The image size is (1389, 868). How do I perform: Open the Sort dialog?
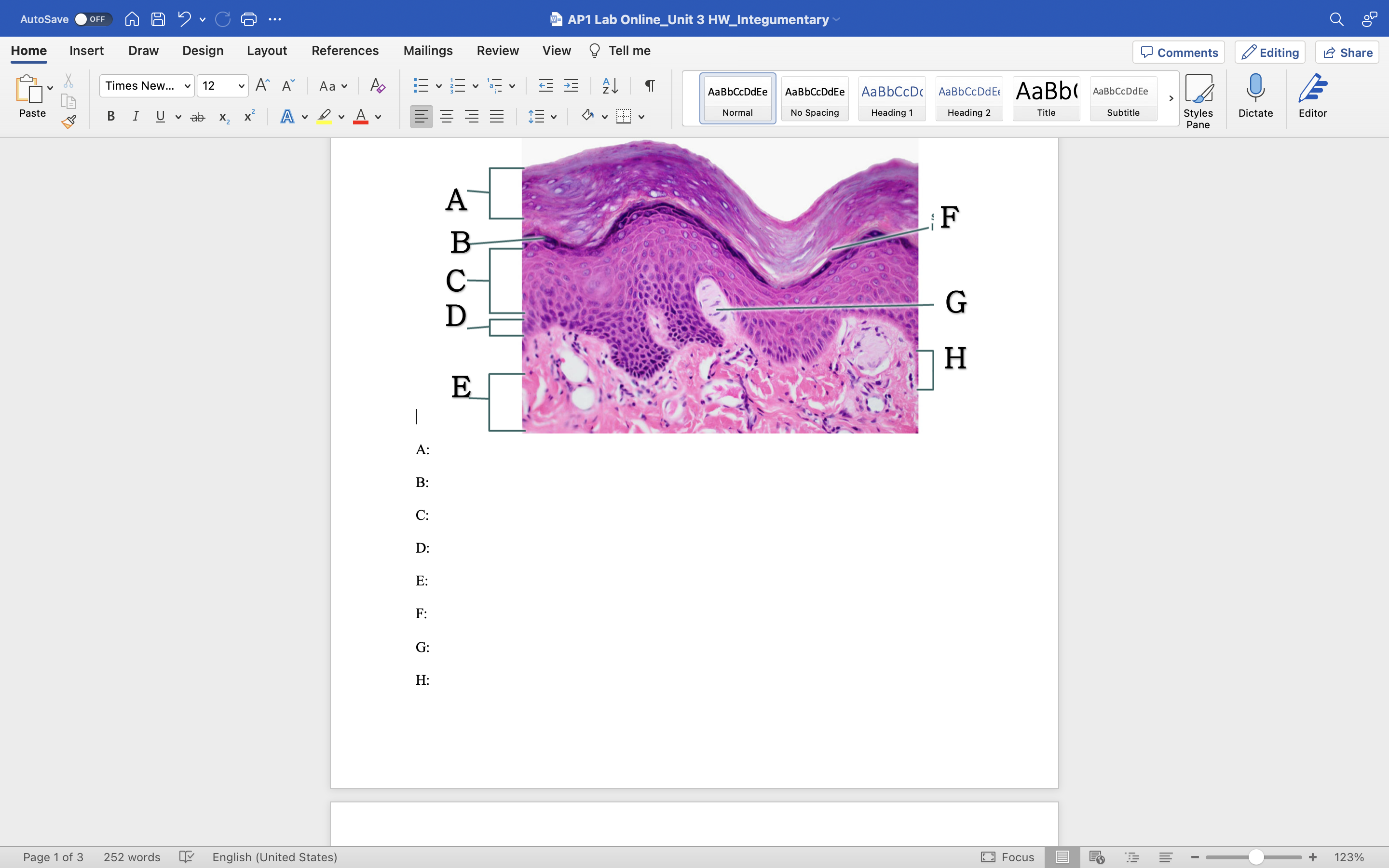tap(610, 85)
